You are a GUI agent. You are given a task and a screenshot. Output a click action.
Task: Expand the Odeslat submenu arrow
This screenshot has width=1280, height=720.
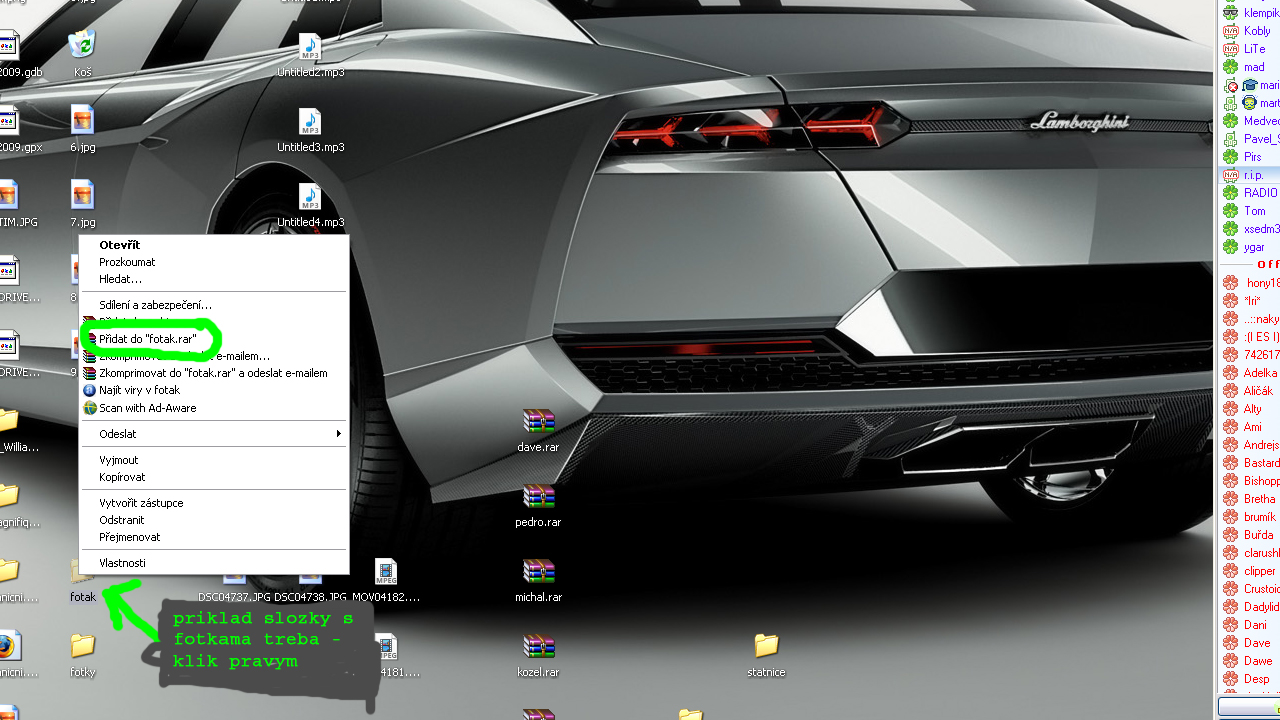pyautogui.click(x=338, y=434)
